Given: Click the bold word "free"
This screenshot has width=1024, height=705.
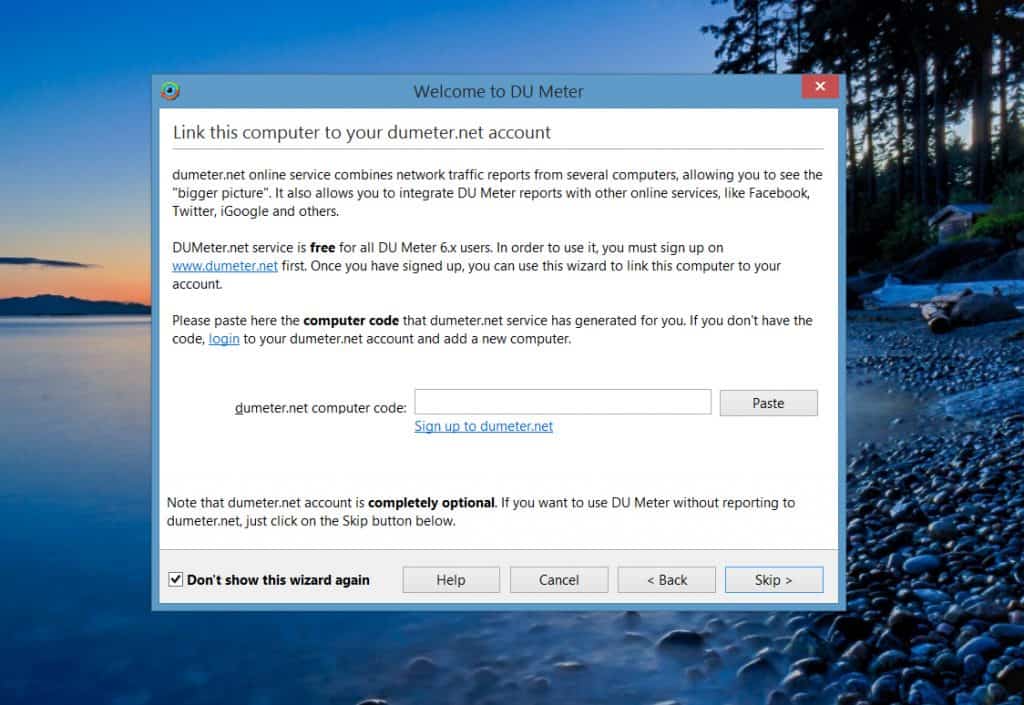Looking at the screenshot, I should [x=323, y=247].
